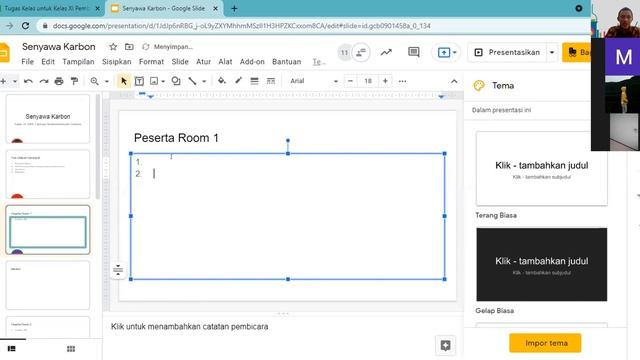Expand the image insert dropdown arrow
Viewport: 640px width, 360px height.
point(163,81)
